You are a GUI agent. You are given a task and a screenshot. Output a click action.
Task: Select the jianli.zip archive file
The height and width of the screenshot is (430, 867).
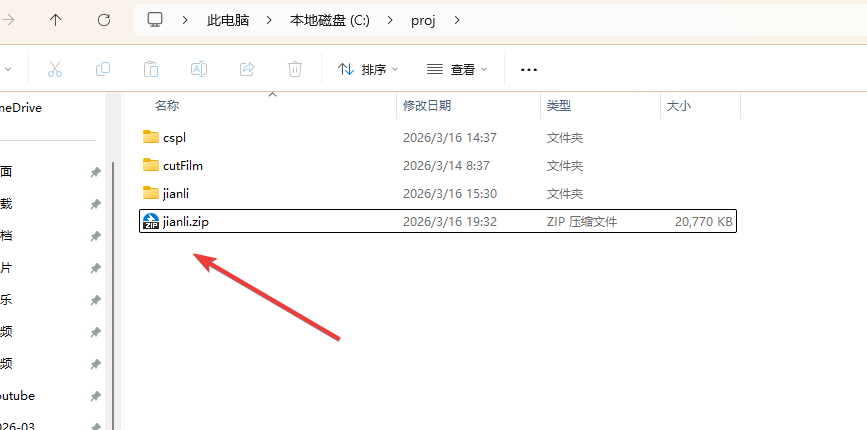point(185,221)
